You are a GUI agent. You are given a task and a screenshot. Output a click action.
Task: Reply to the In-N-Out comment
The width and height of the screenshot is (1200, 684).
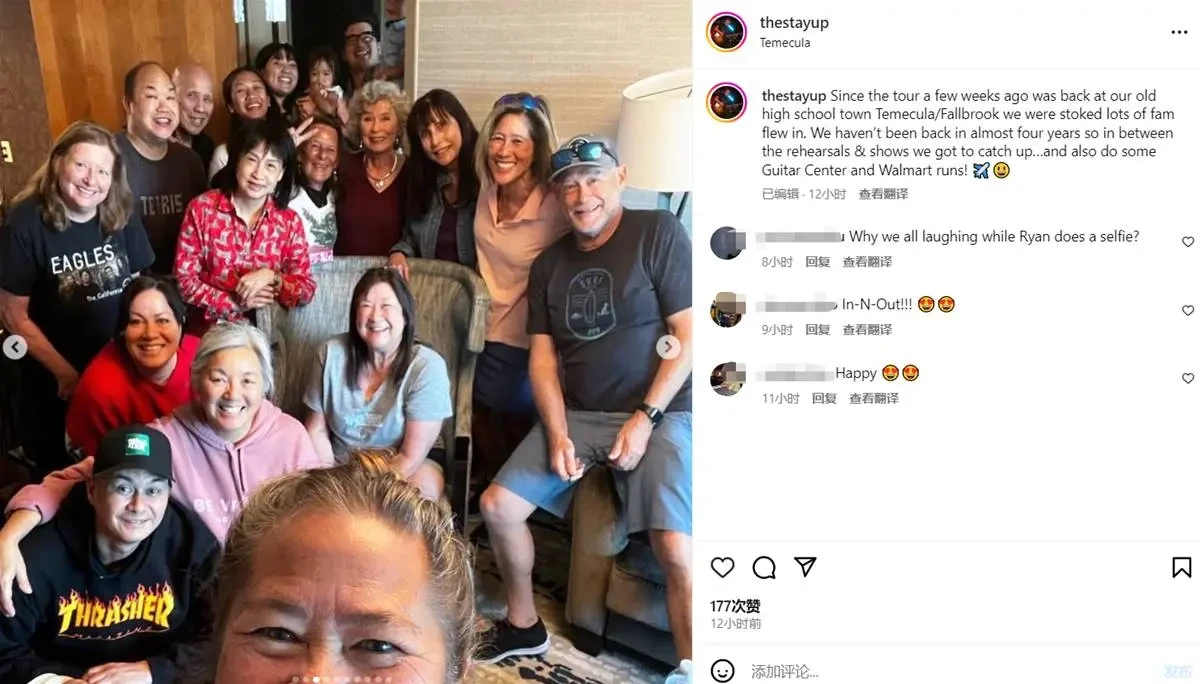818,329
